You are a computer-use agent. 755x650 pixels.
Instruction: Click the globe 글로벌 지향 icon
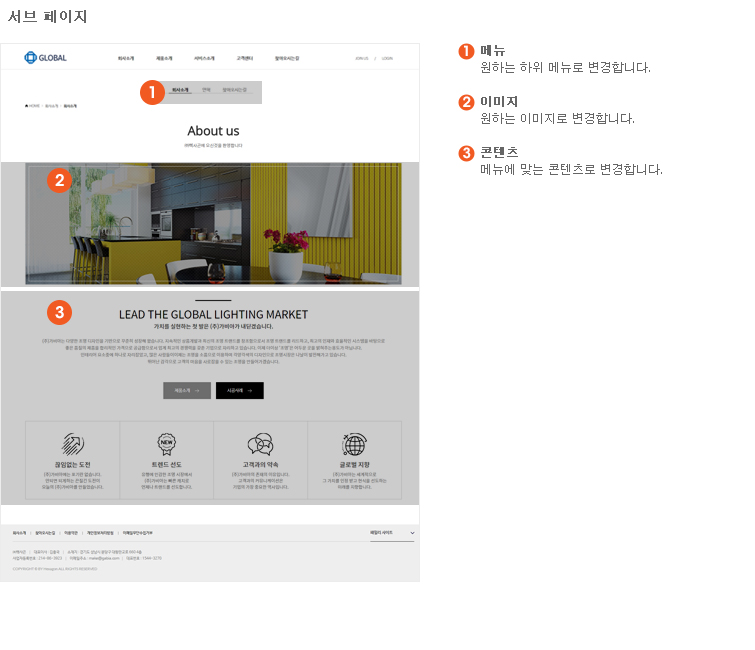tap(354, 444)
